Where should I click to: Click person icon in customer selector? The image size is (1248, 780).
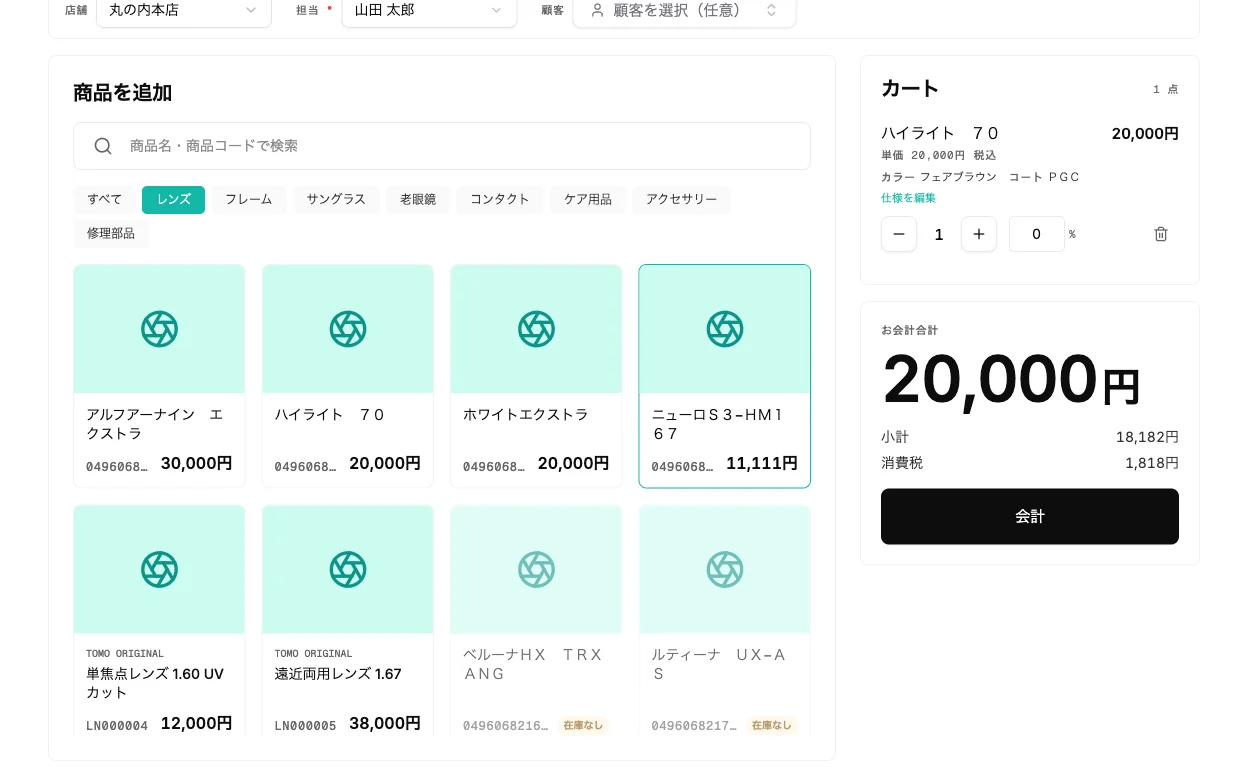pos(597,10)
